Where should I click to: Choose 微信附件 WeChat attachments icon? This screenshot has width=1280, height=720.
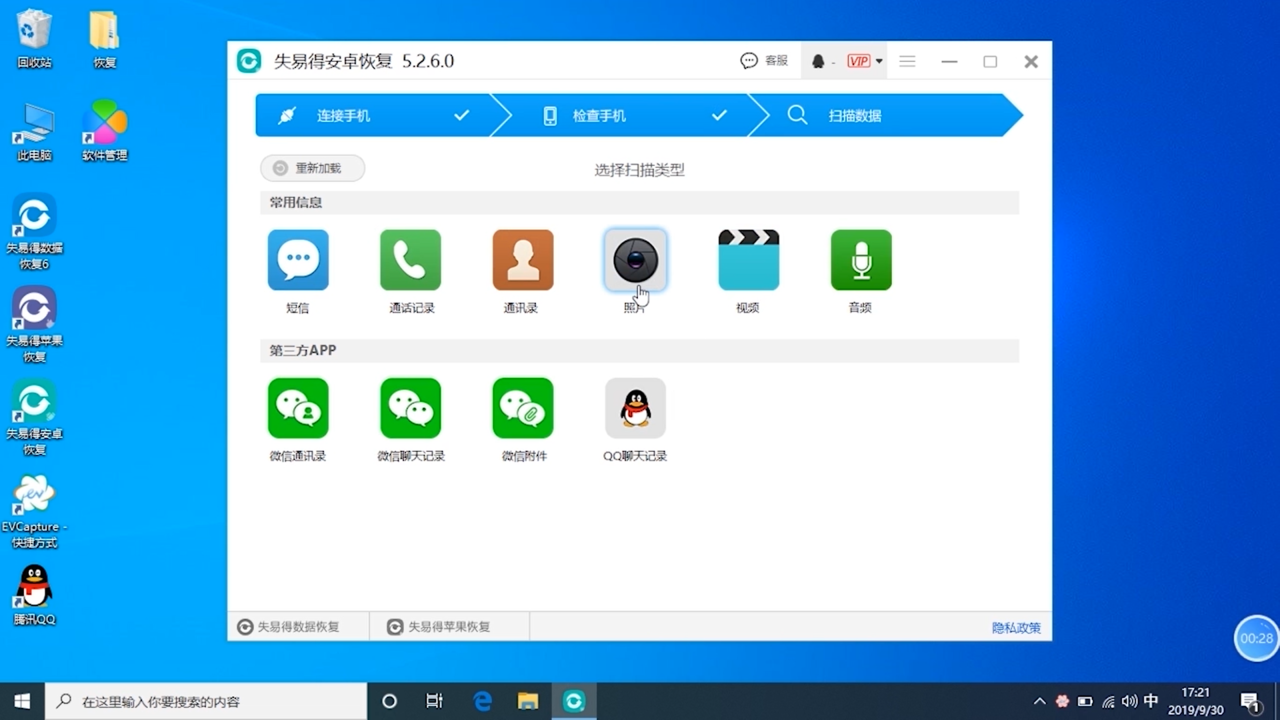(x=523, y=408)
